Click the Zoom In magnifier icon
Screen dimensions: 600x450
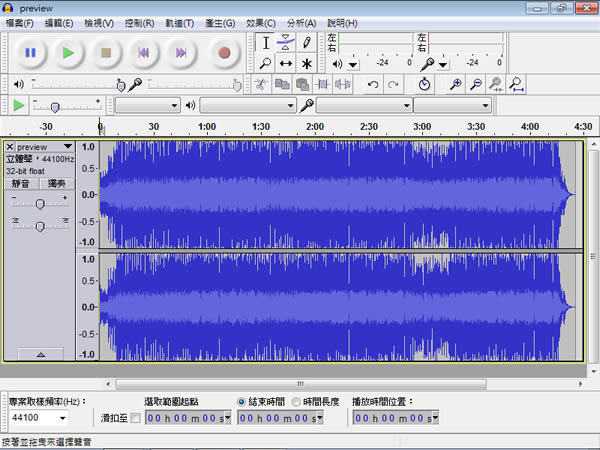tap(454, 85)
